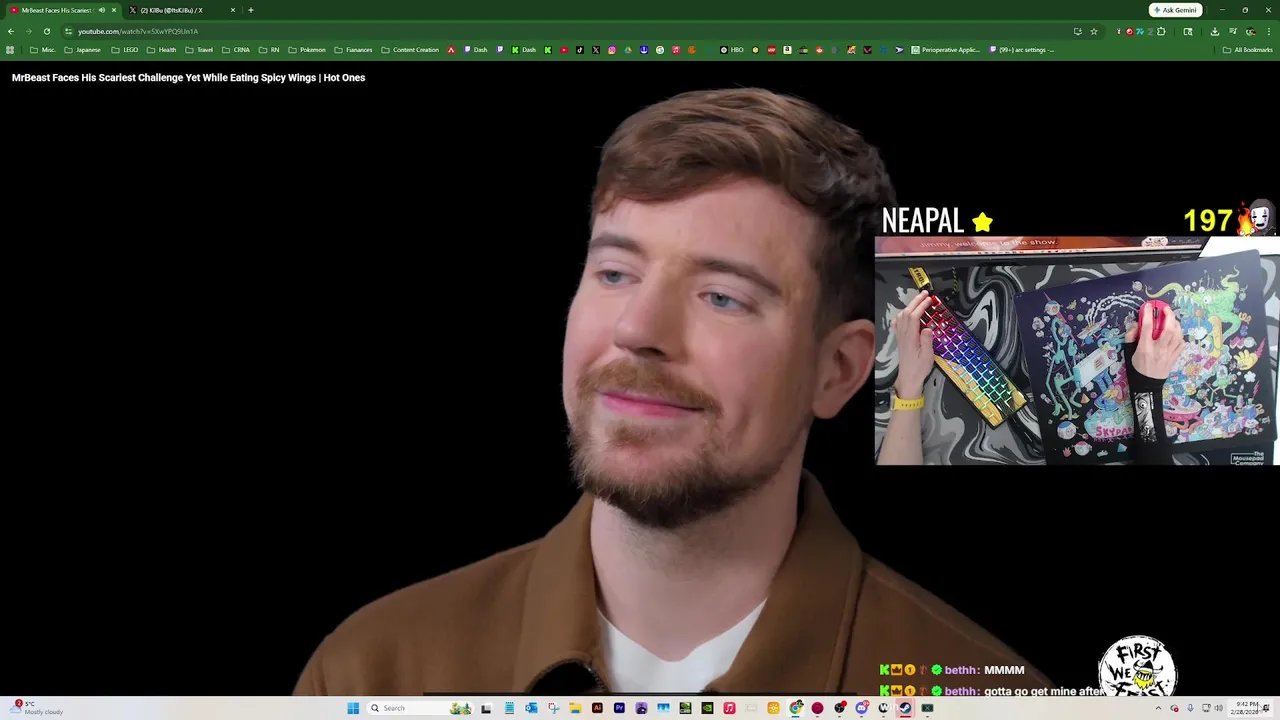This screenshot has width=1280, height=720.
Task: Open the NVIDIA app from the taskbar
Action: coord(706,708)
